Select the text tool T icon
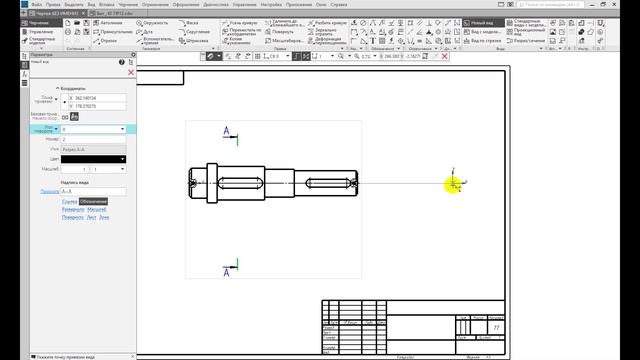This screenshot has height=360, width=640. click(x=373, y=40)
